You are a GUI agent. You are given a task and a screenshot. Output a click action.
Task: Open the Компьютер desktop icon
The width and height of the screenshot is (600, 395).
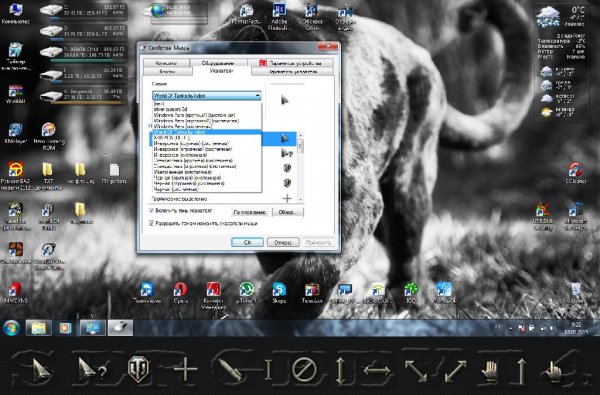pos(15,13)
